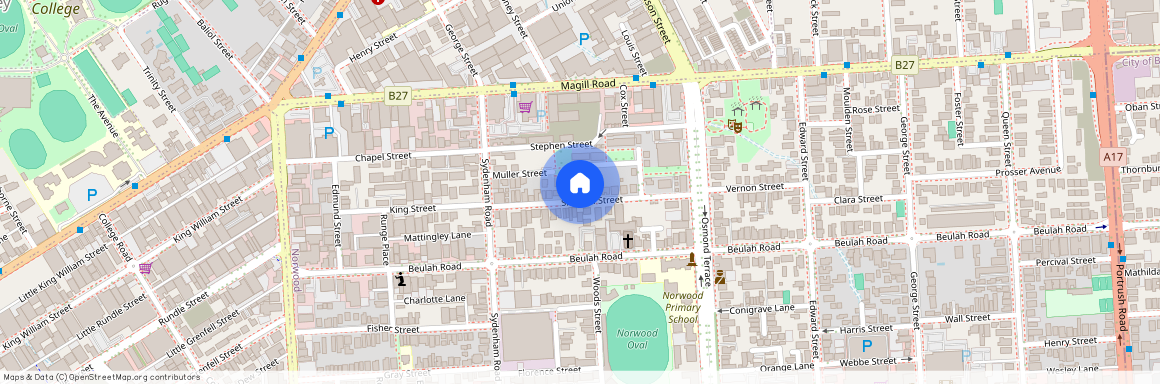Screen dimensions: 1160x384
Task: Click the blue home location marker
Action: (x=581, y=183)
